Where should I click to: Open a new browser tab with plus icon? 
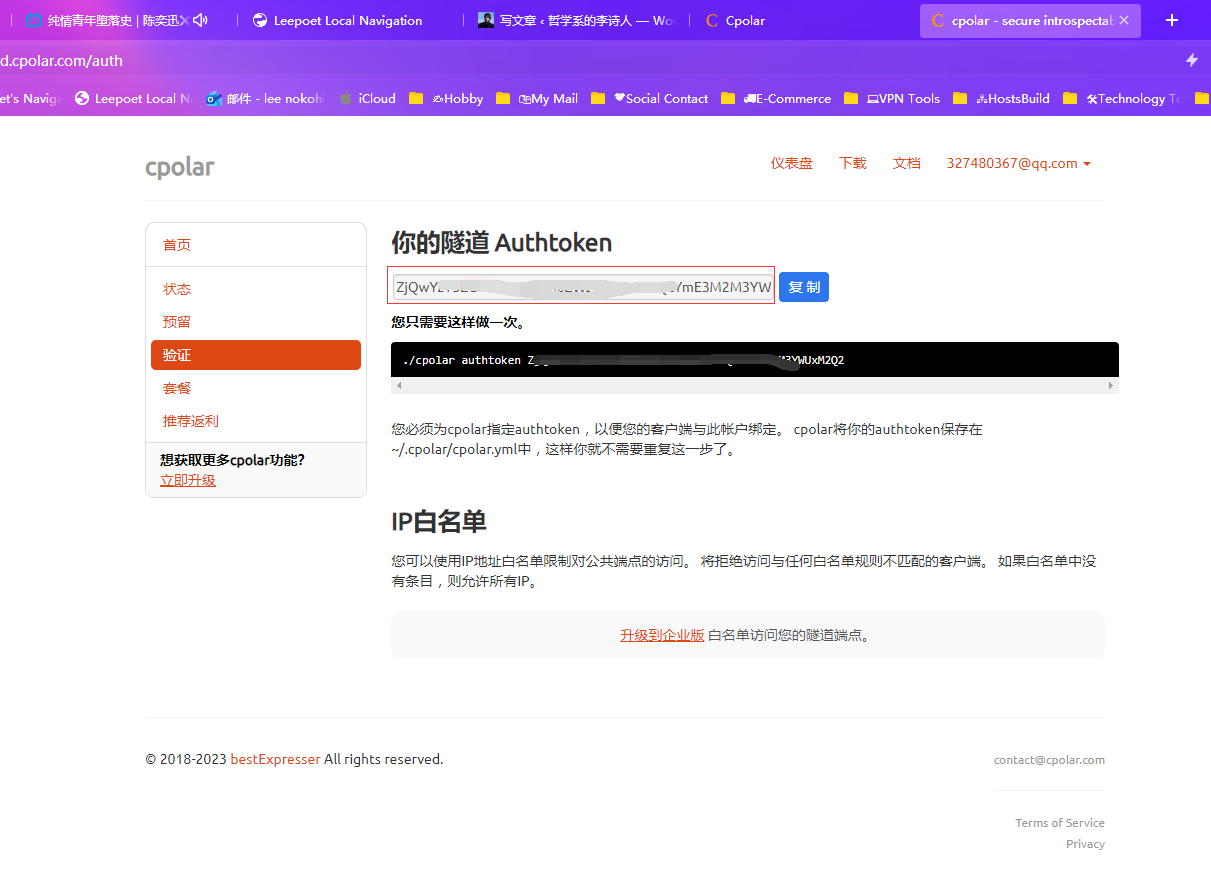click(x=1172, y=20)
